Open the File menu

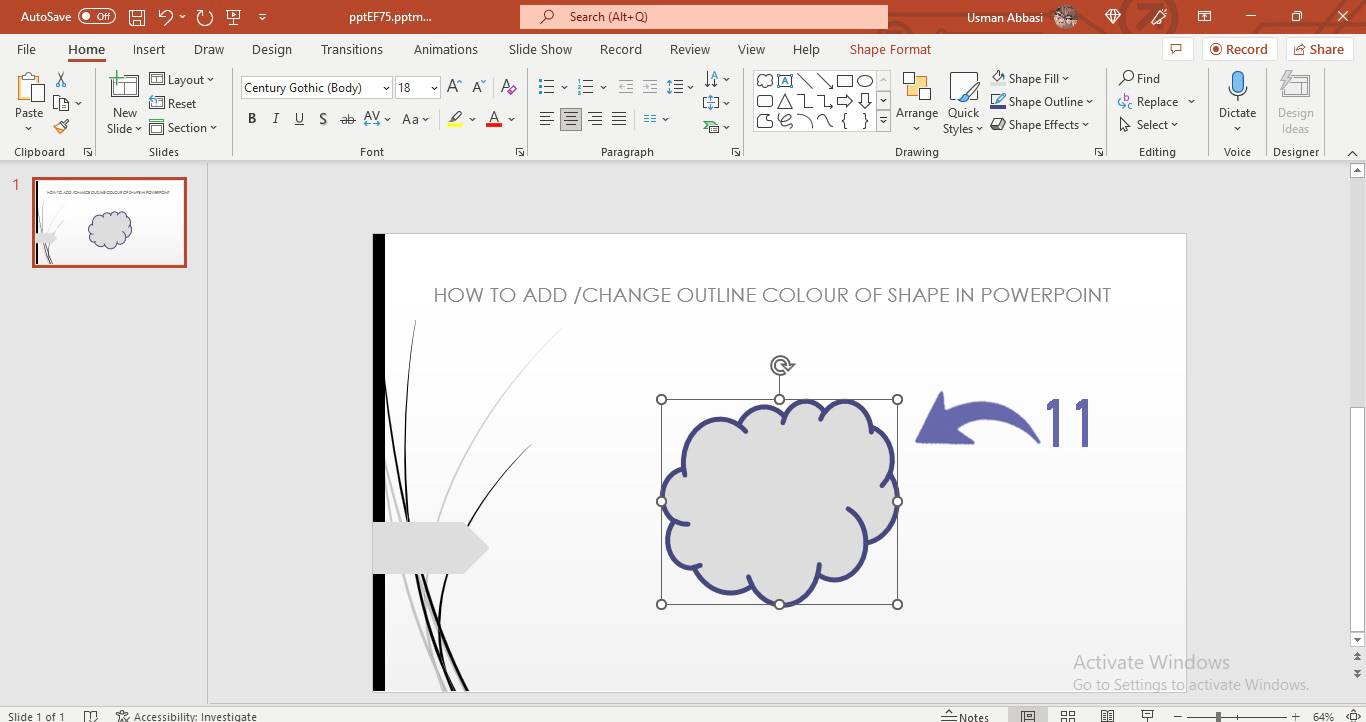tap(26, 49)
